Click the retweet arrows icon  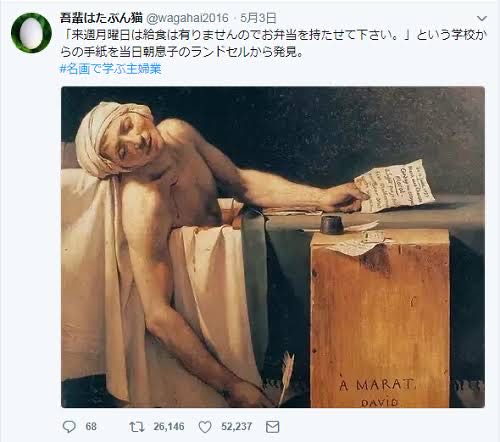(x=137, y=427)
